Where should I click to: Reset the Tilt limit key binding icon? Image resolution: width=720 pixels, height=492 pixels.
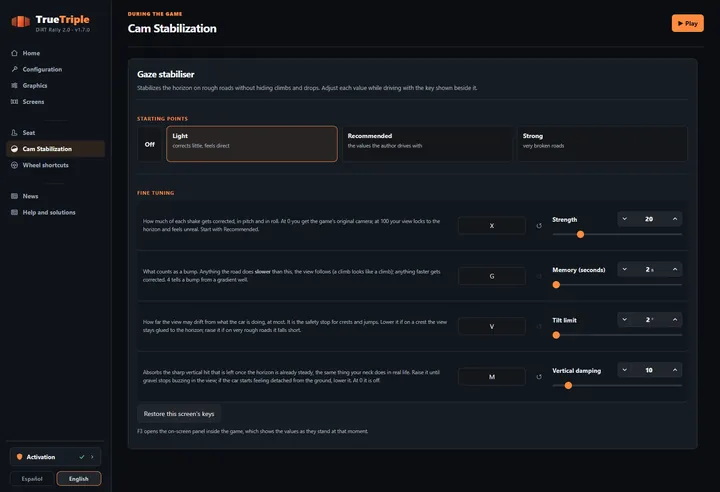(539, 327)
